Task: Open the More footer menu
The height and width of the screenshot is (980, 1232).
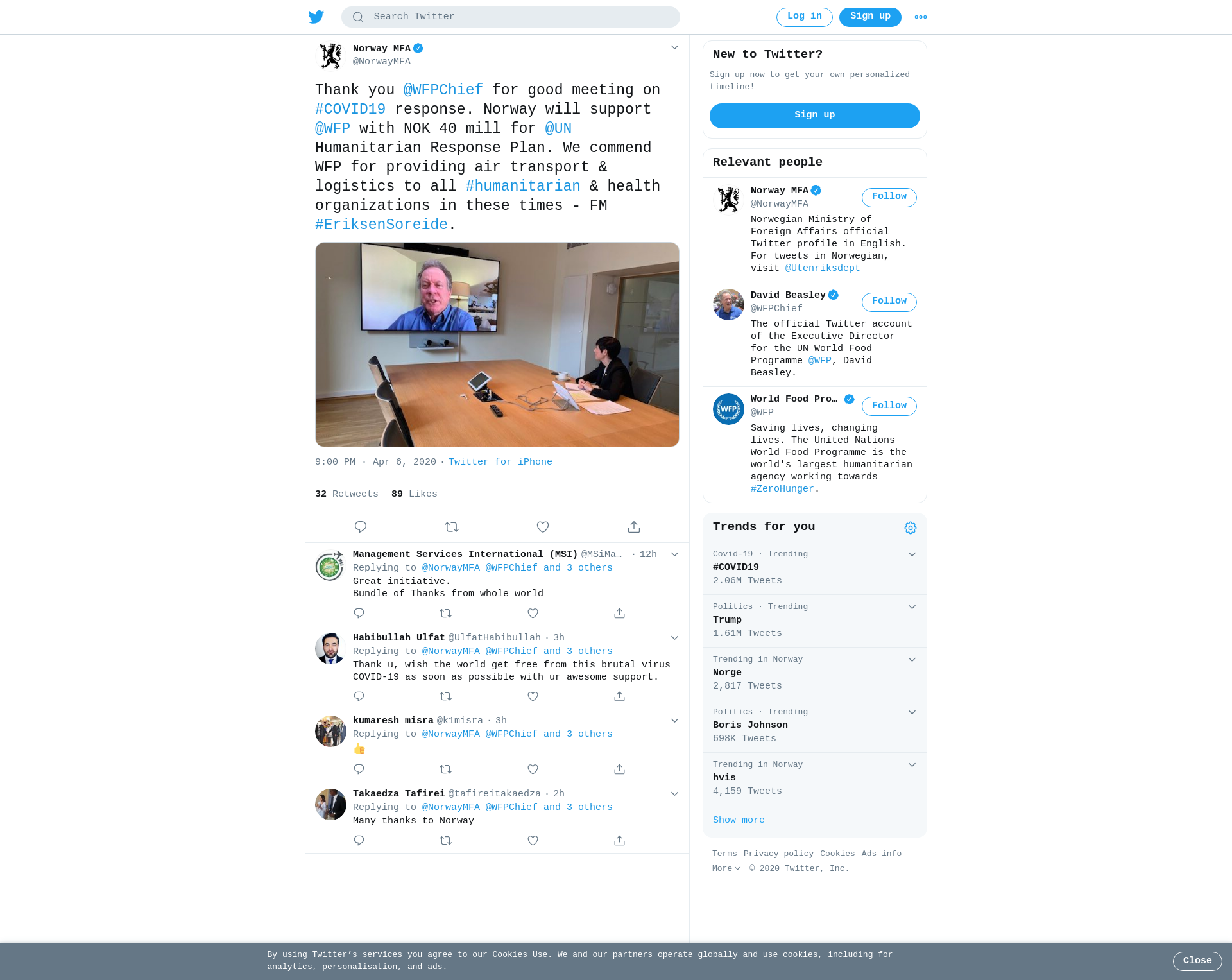Action: [726, 868]
